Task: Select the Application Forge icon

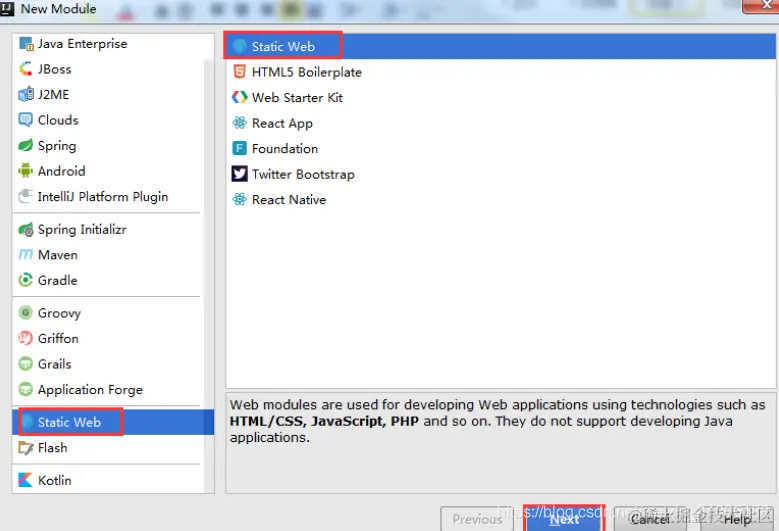Action: 26,389
